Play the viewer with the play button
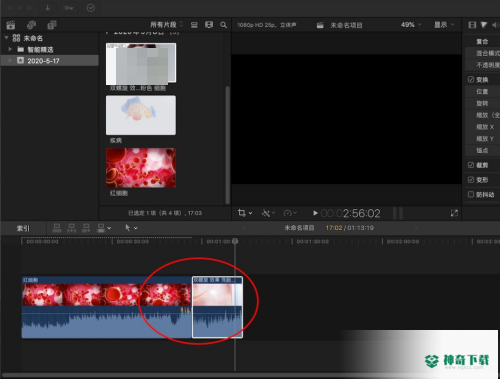Viewport: 500px width, 379px height. 315,213
